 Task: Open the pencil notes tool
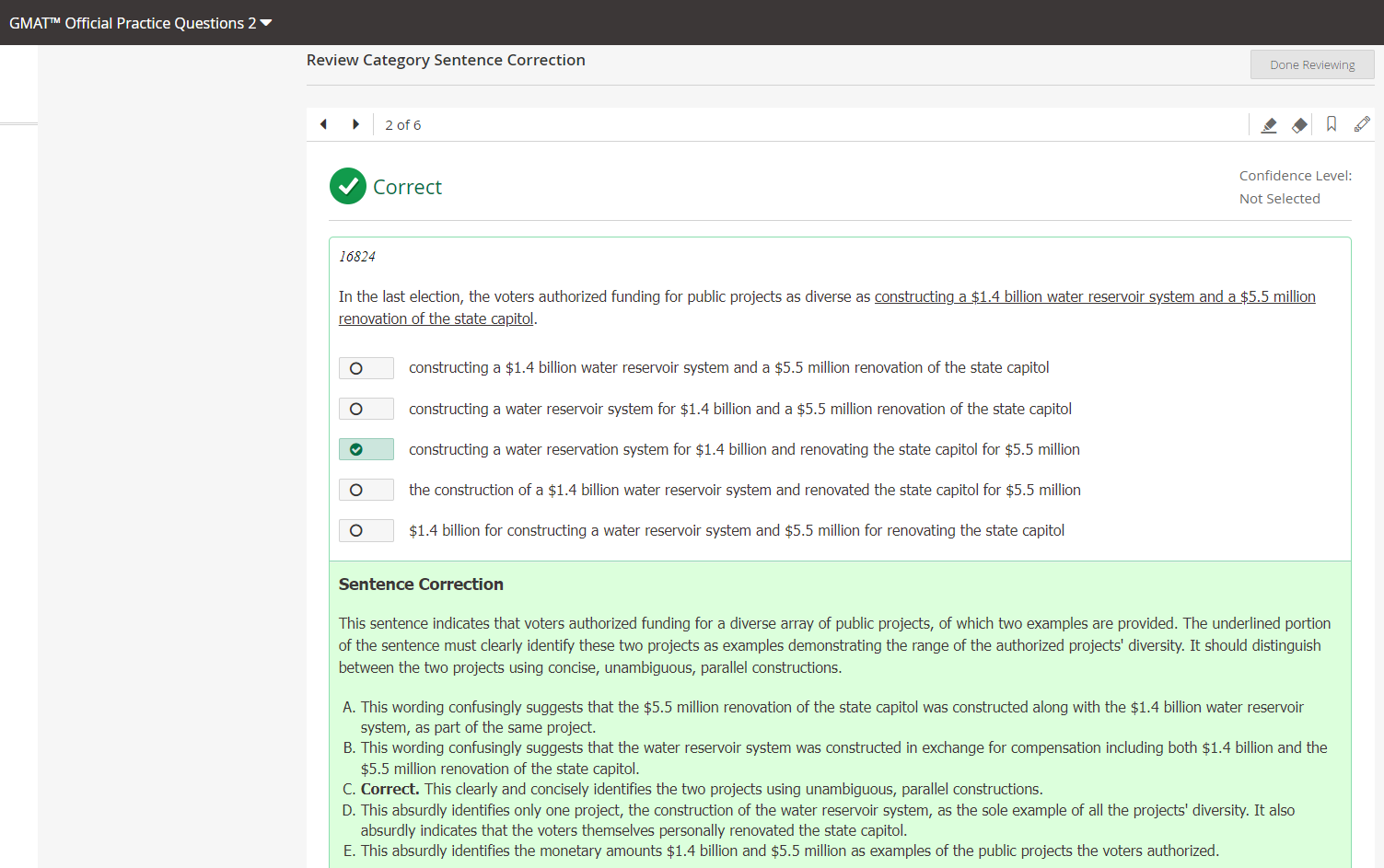click(x=1362, y=124)
